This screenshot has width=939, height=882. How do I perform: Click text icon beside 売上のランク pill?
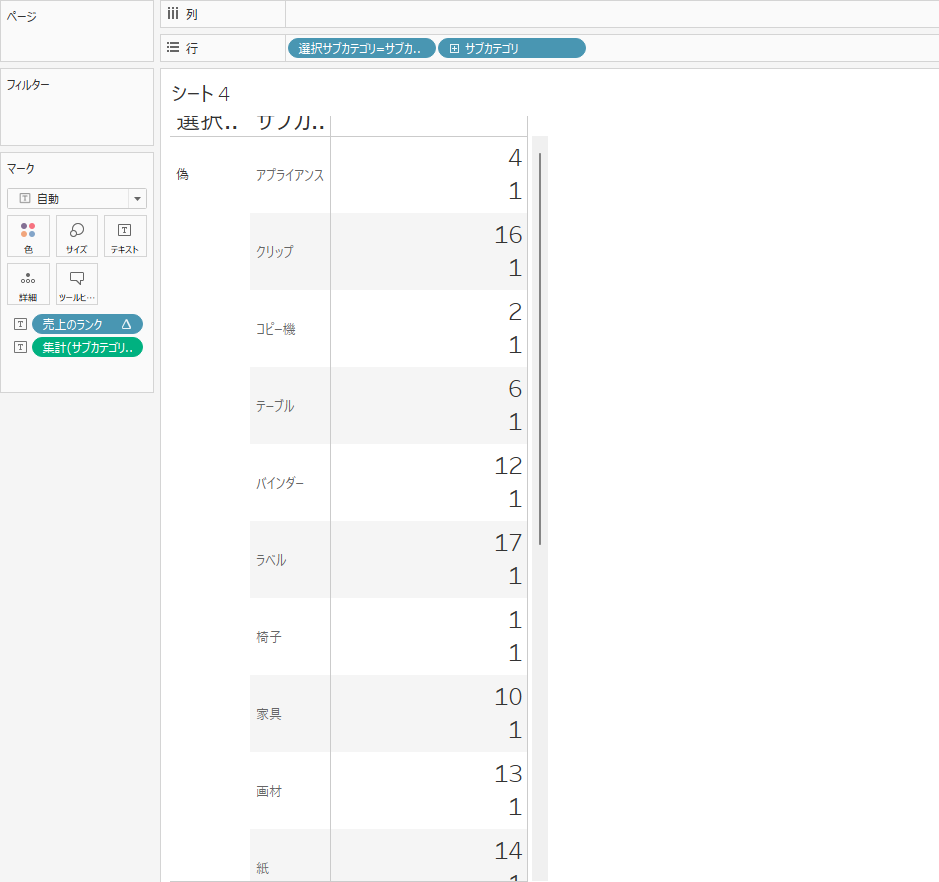coord(20,324)
